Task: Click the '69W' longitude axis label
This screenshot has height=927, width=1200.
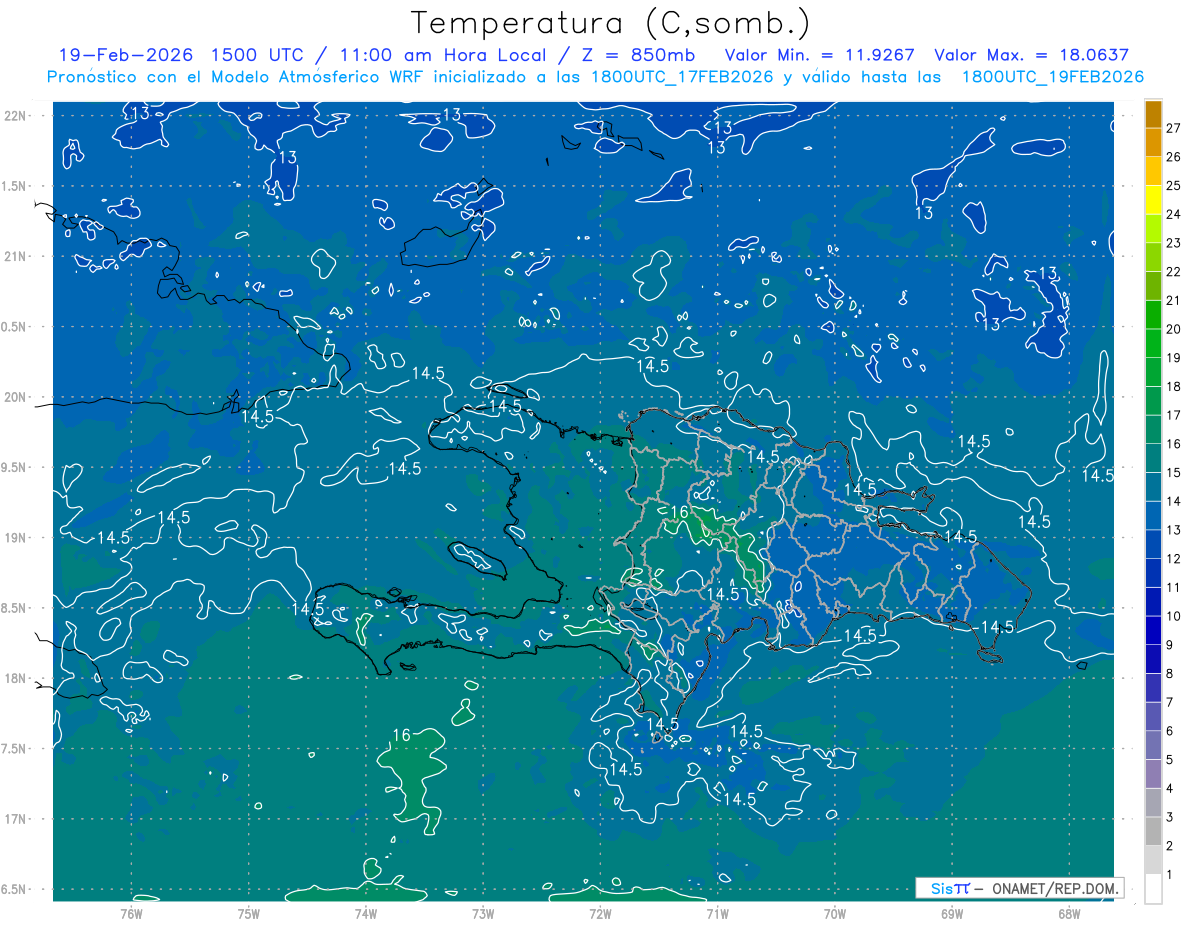Action: click(x=952, y=914)
